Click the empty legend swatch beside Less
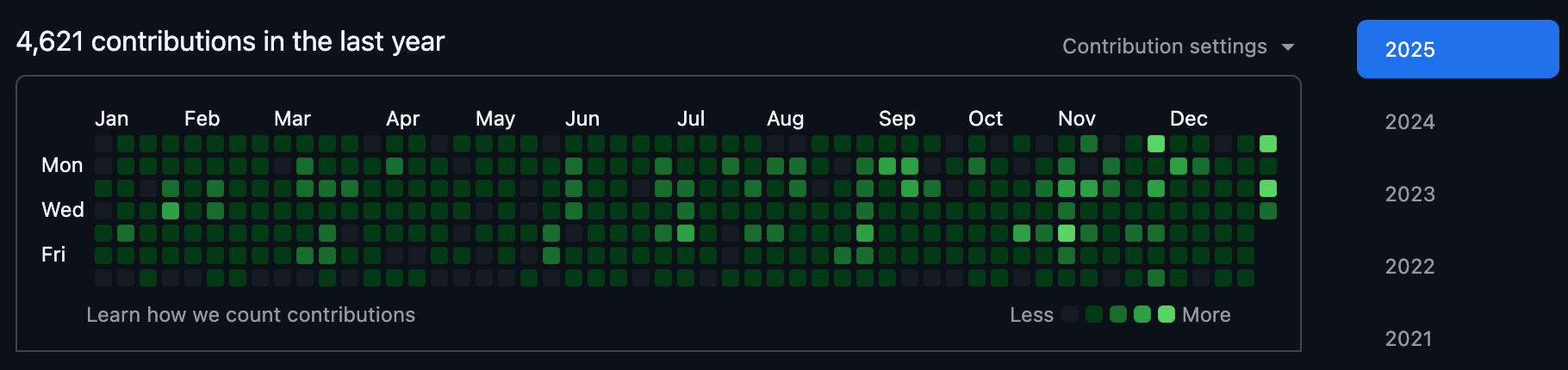Viewport: 1568px width, 370px height. 1070,314
